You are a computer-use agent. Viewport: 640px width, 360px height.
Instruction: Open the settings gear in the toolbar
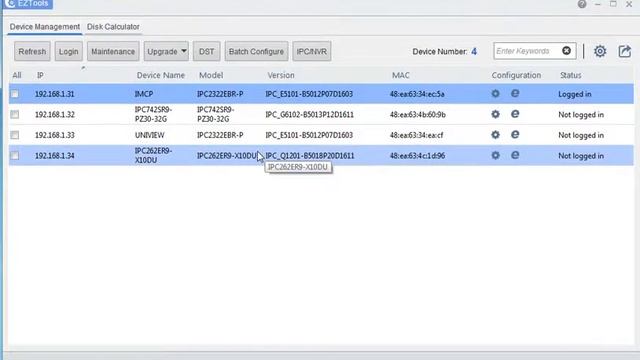coord(600,51)
